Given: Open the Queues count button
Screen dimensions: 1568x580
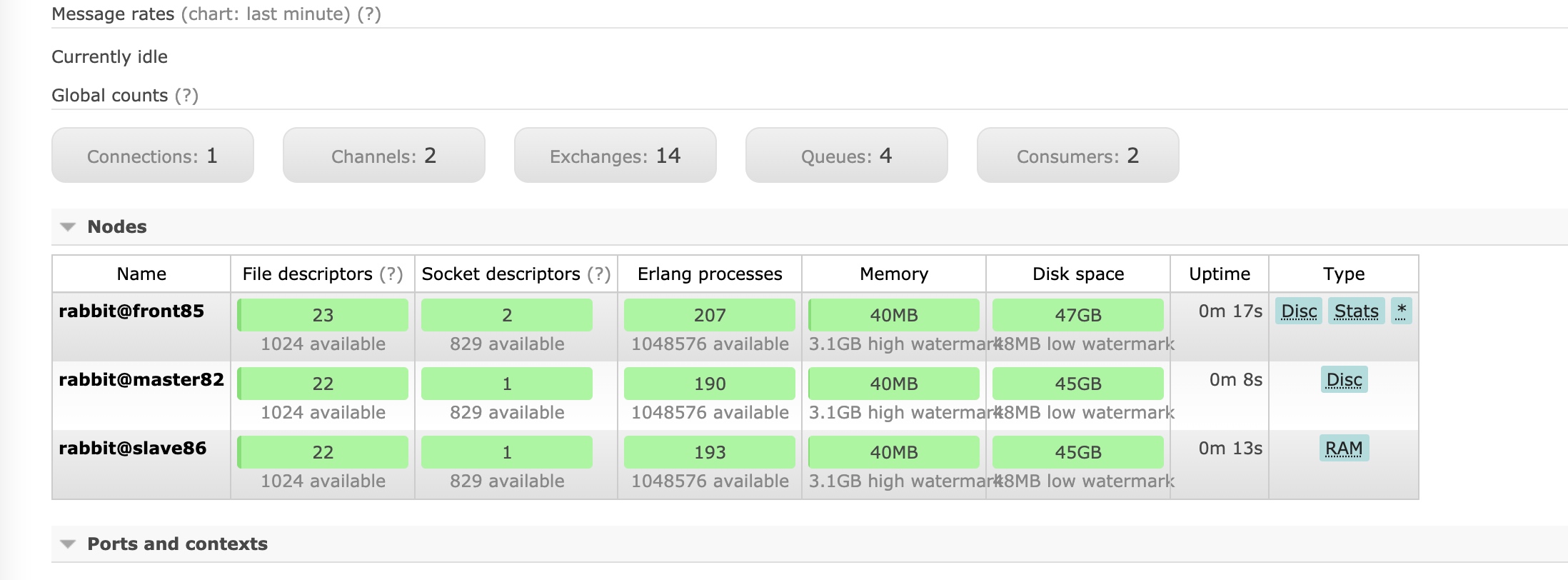Looking at the screenshot, I should pyautogui.click(x=846, y=156).
